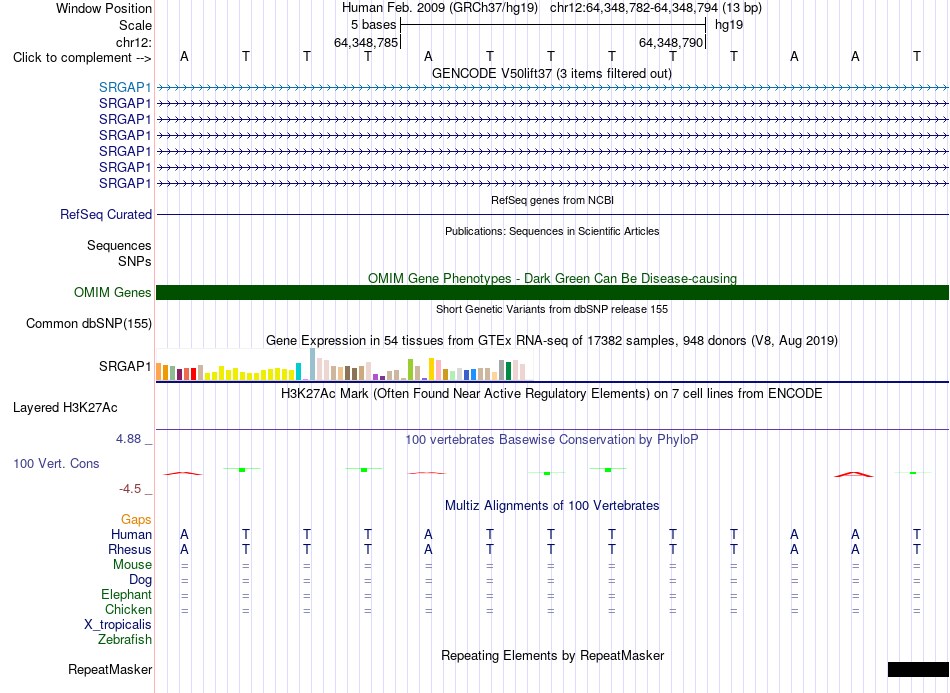
Task: Click the hg19 label beside the scale bar
Action: 729,25
